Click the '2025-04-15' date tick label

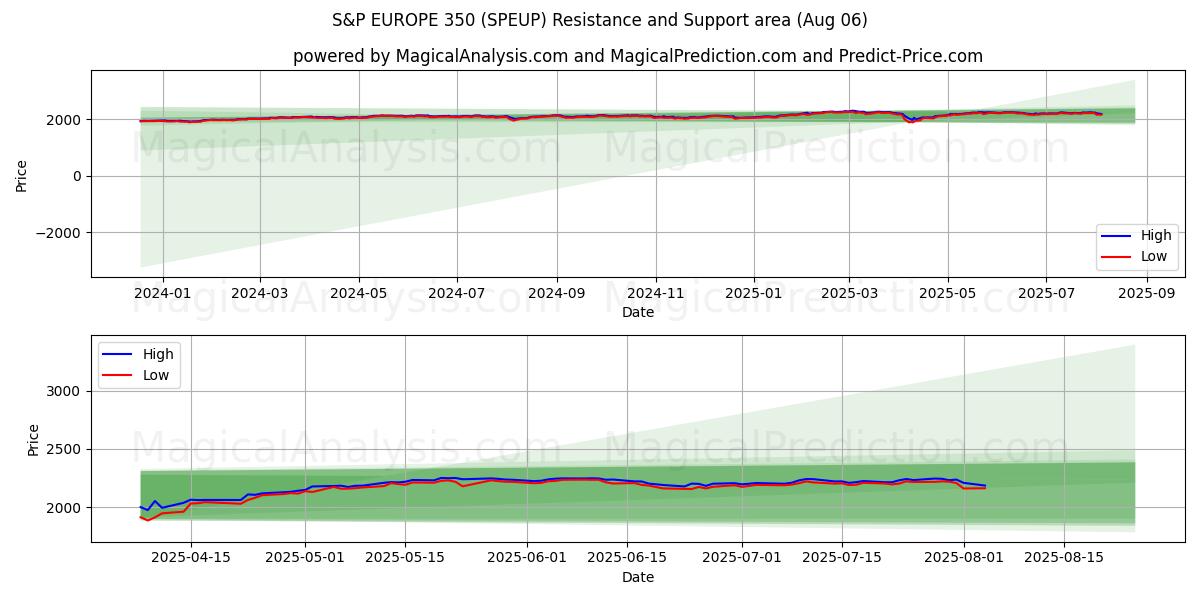(190, 559)
